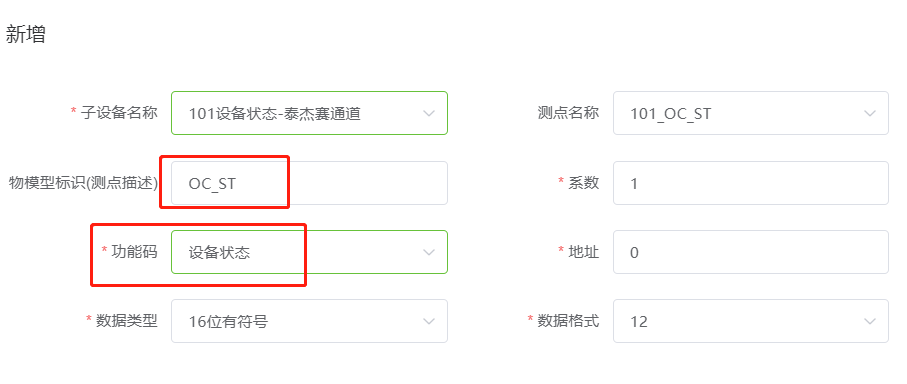907x384 pixels.
Task: Click the 数据类型 label text
Action: (x=127, y=320)
